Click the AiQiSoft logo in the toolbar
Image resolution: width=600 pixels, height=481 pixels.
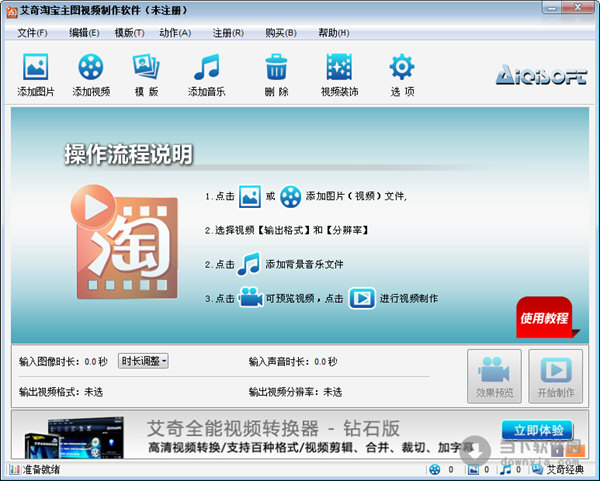click(x=541, y=75)
